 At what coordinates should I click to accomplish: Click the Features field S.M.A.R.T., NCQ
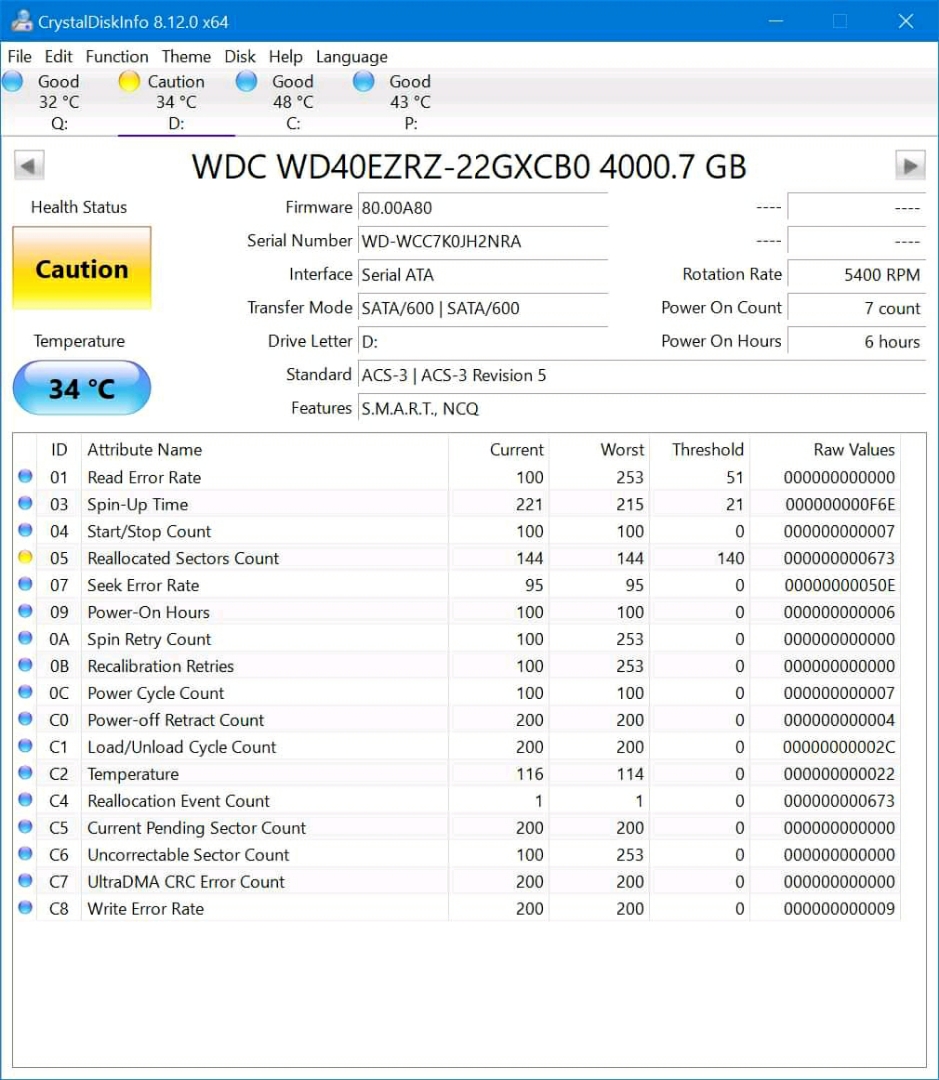tap(641, 408)
